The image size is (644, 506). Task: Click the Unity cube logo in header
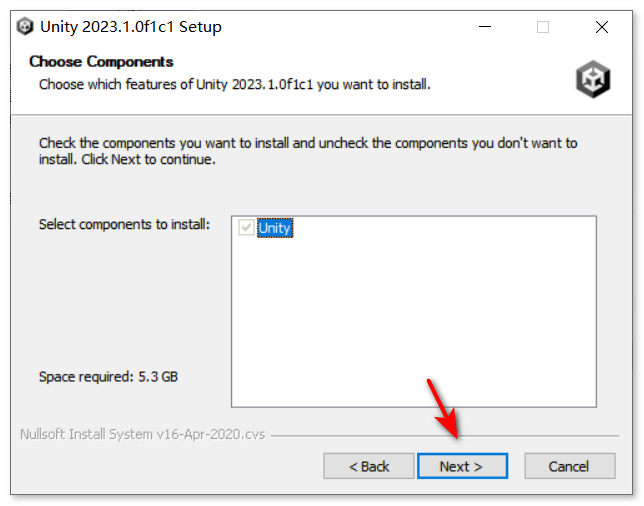(x=593, y=79)
